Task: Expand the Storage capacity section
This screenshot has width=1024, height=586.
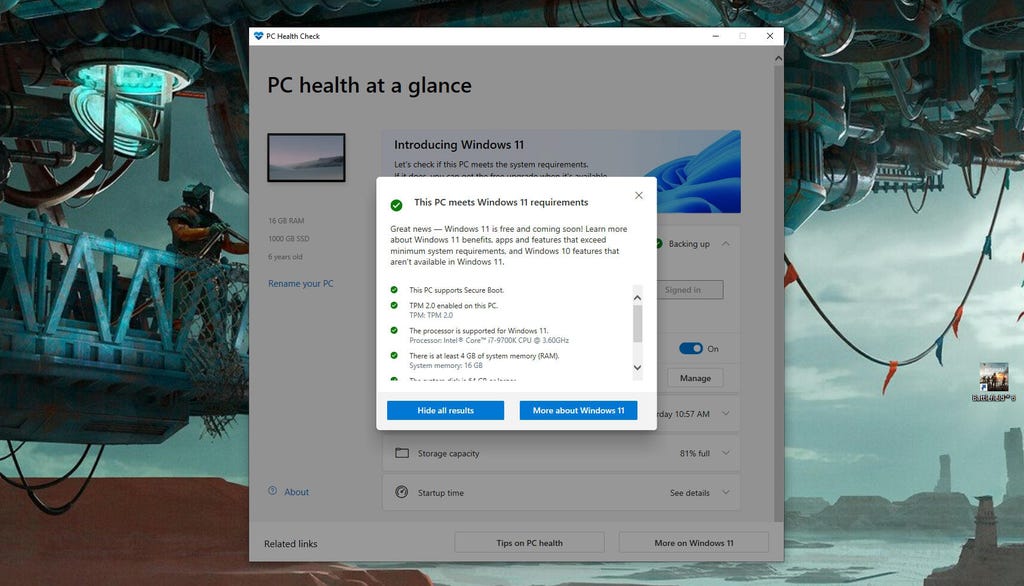Action: pos(725,453)
